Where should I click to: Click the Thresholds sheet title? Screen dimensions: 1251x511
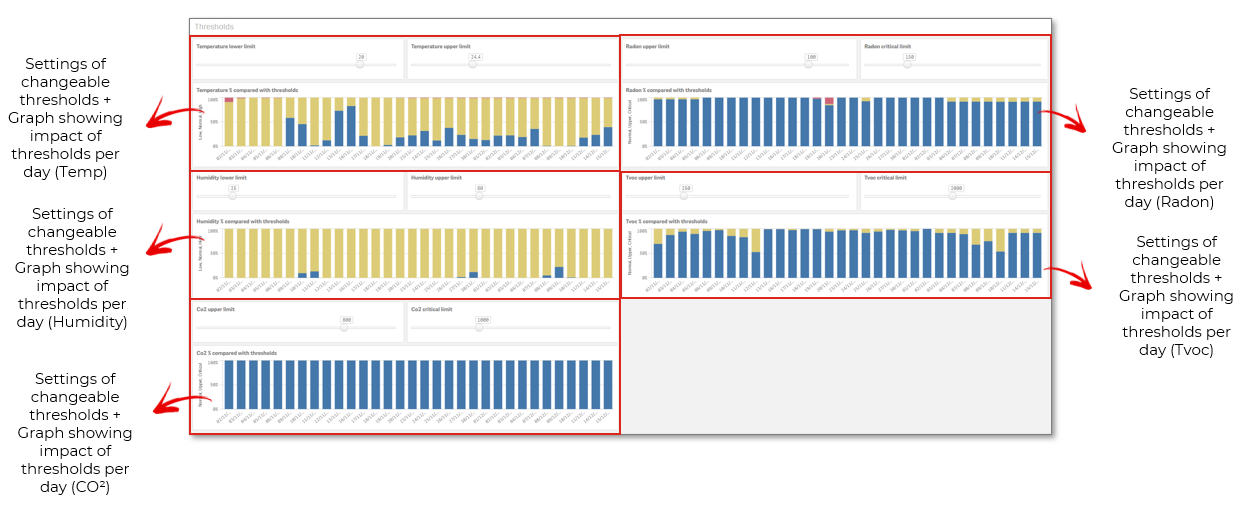(x=214, y=27)
